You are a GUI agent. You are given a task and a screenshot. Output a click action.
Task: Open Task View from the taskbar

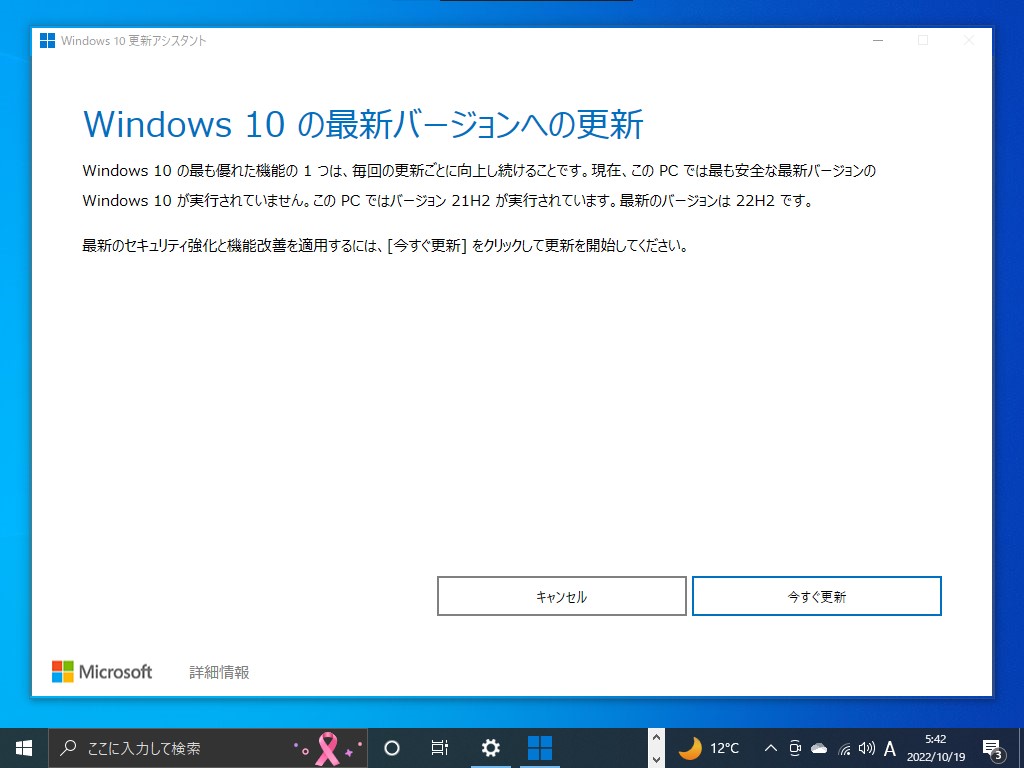[x=440, y=747]
